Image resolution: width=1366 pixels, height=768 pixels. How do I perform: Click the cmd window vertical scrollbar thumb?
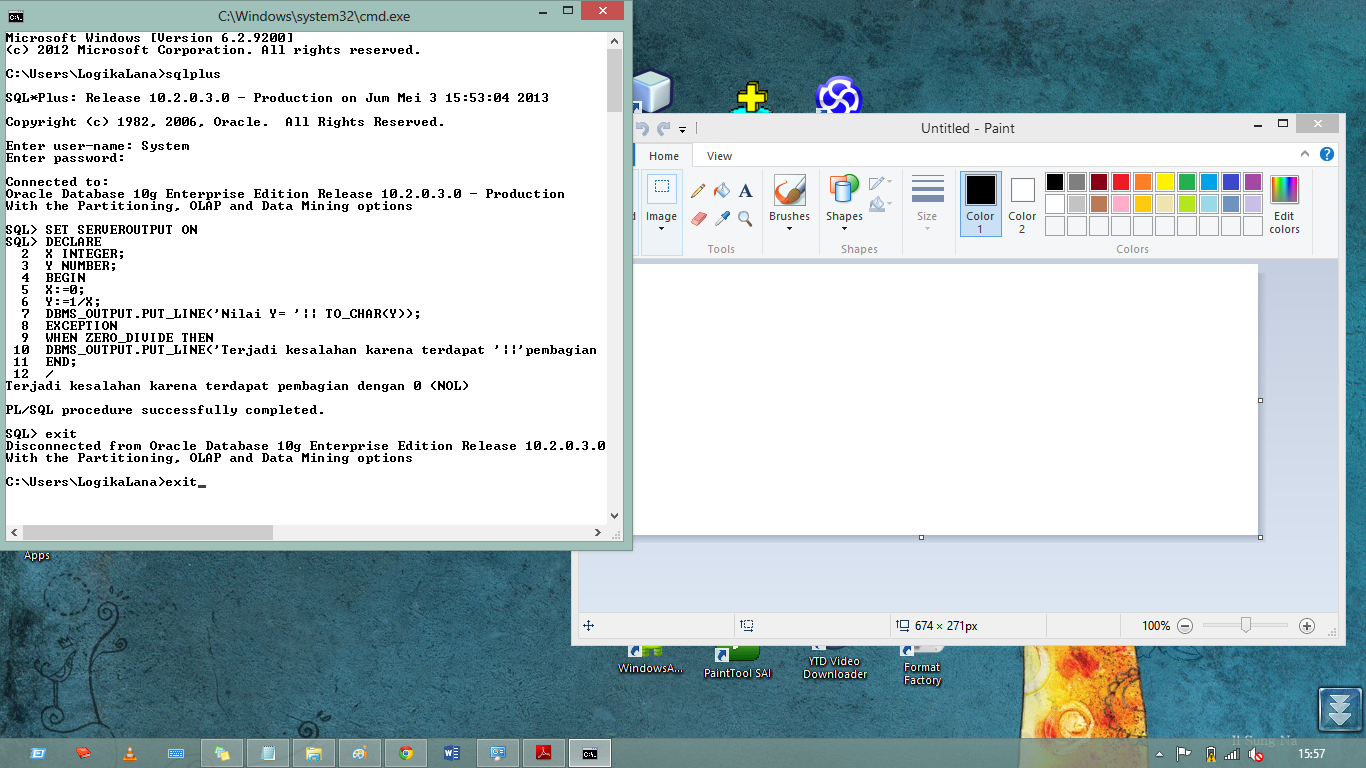click(614, 81)
